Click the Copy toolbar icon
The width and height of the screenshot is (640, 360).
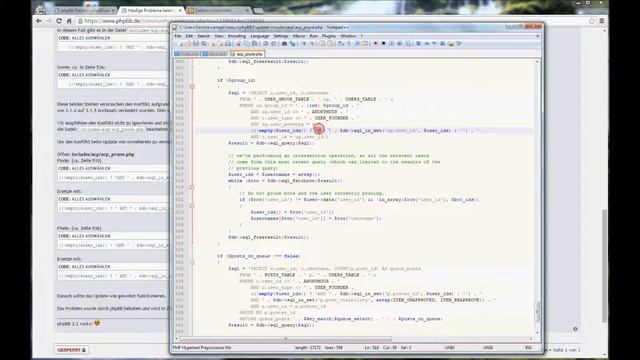(247, 43)
